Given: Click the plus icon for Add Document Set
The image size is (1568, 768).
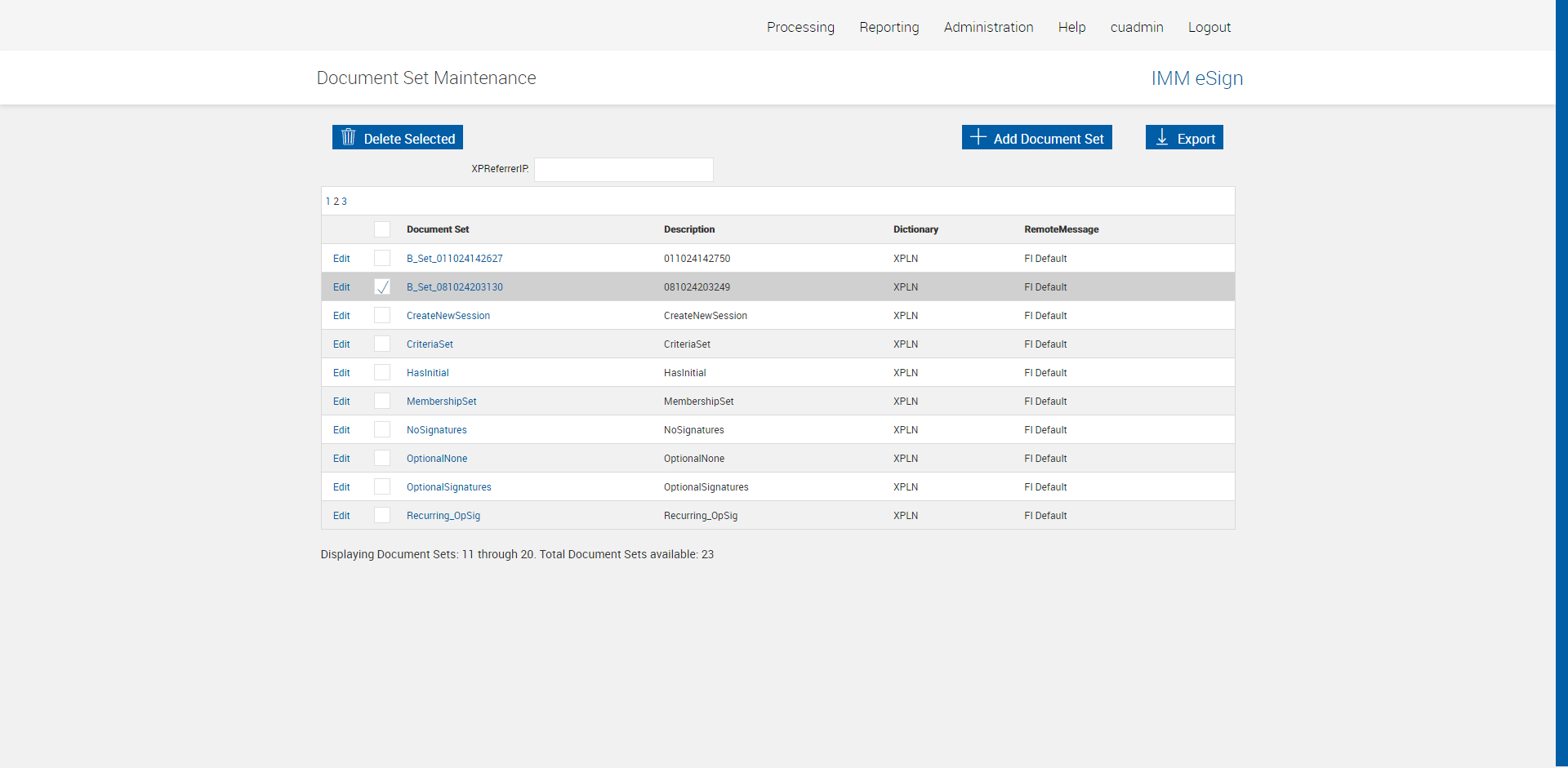Looking at the screenshot, I should 978,137.
